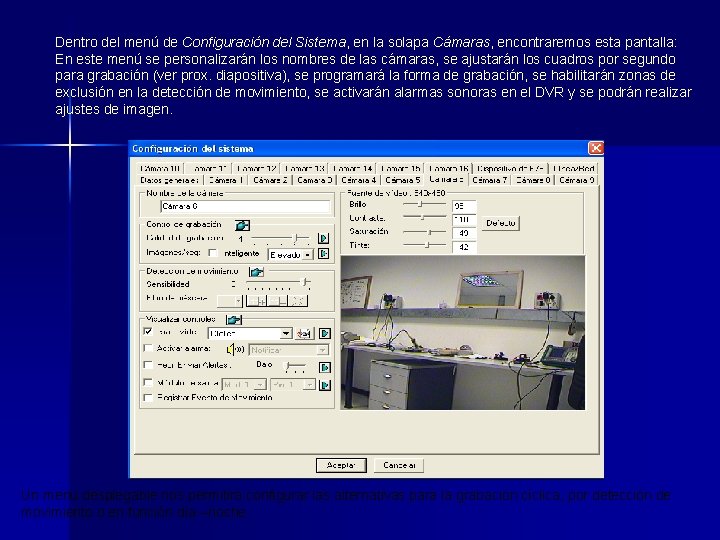Go to the Cámara 10 tab
720x540 pixels.
click(160, 169)
